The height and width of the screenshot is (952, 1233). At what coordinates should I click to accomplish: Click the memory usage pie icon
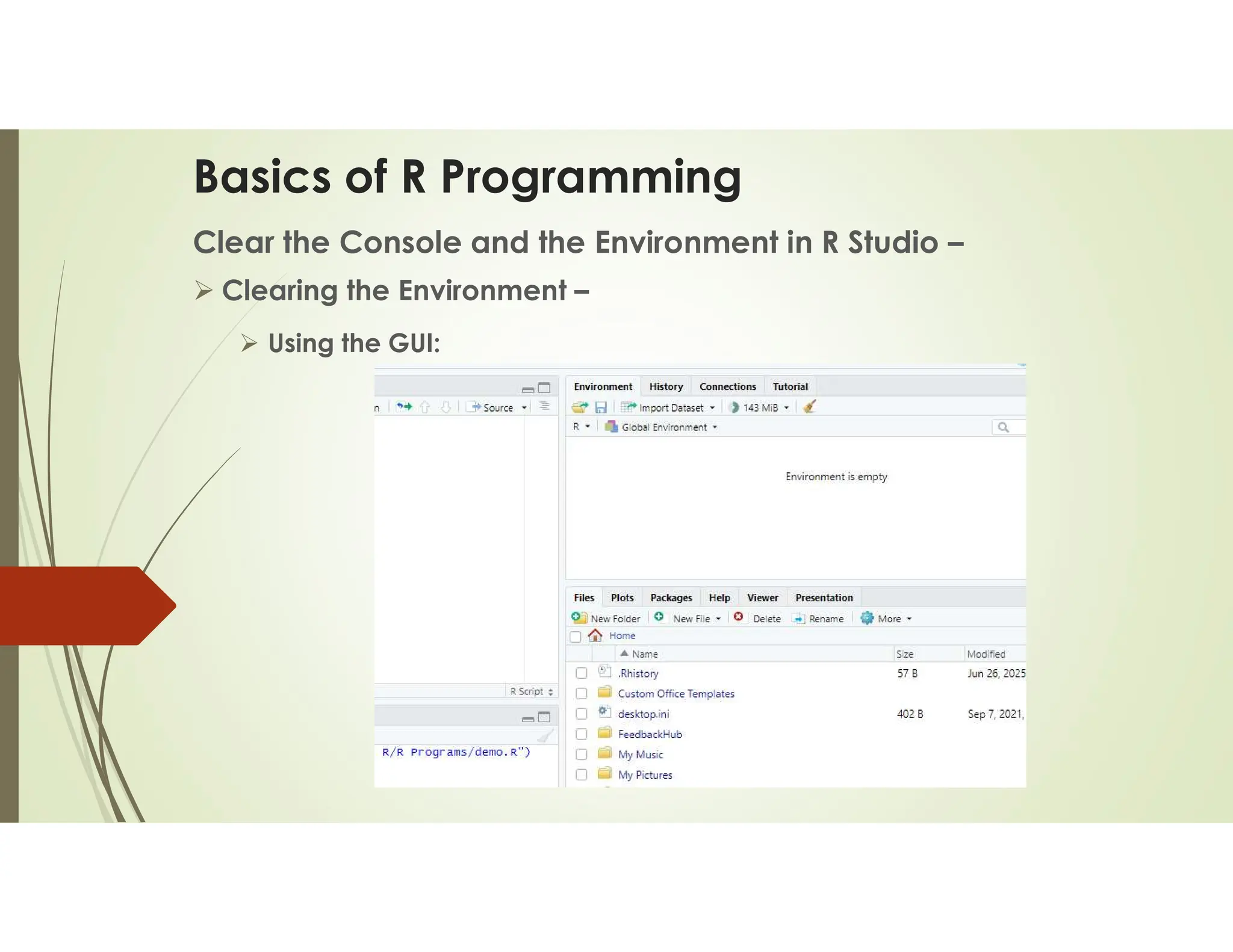(x=734, y=407)
